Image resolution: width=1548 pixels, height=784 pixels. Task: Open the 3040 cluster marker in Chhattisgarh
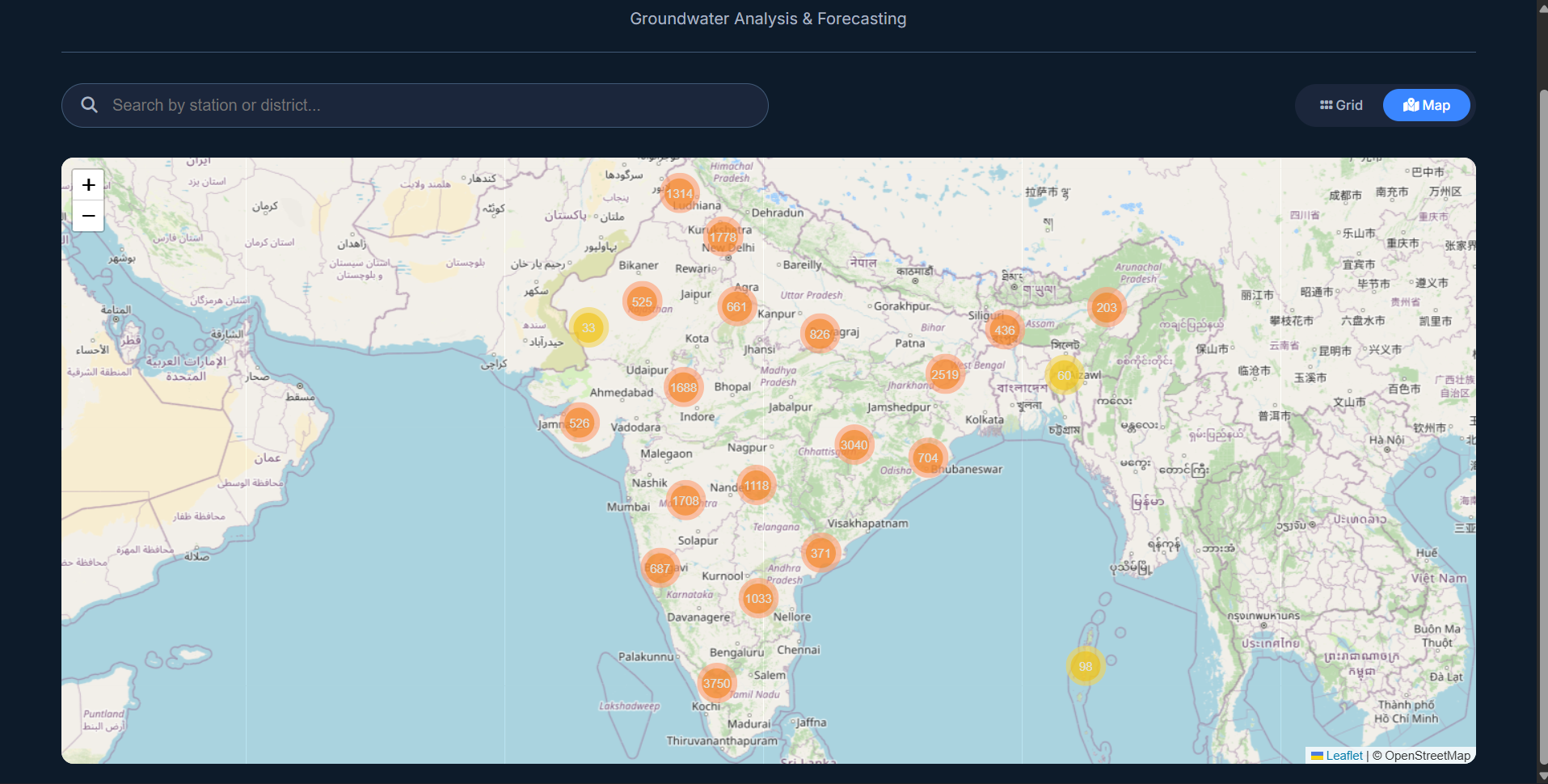tap(854, 445)
